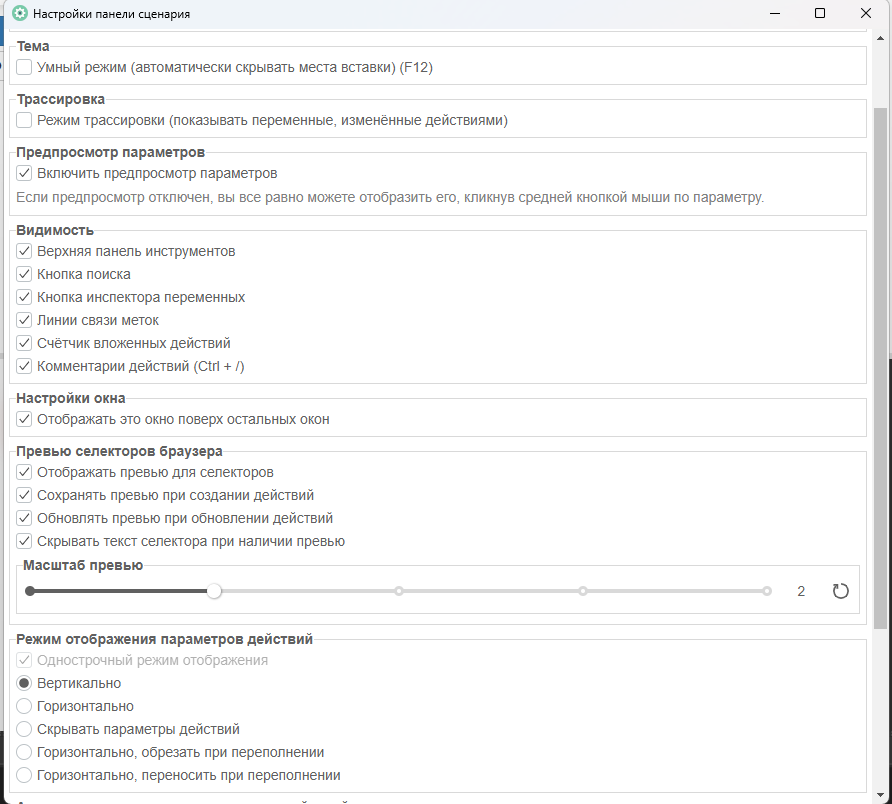The height and width of the screenshot is (804, 892).
Task: Enable the trace mode checkbox
Action: pyautogui.click(x=25, y=121)
